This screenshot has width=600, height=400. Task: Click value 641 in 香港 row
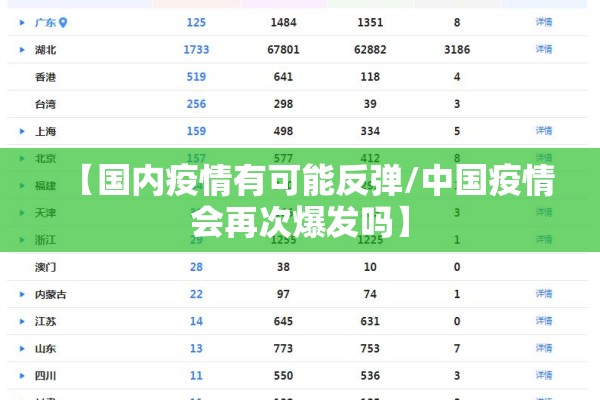tap(284, 77)
